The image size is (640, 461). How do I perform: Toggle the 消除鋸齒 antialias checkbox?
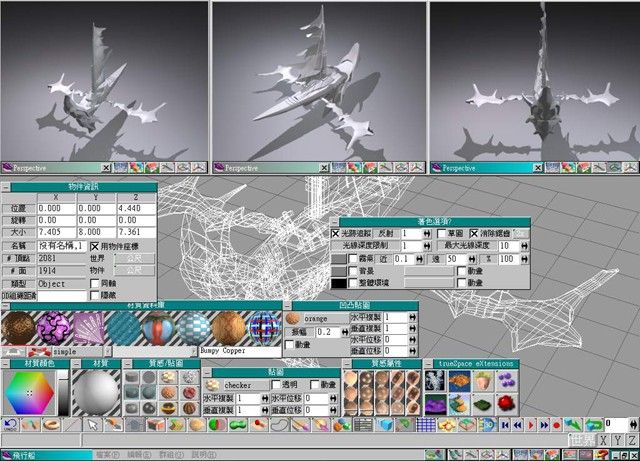coord(474,233)
